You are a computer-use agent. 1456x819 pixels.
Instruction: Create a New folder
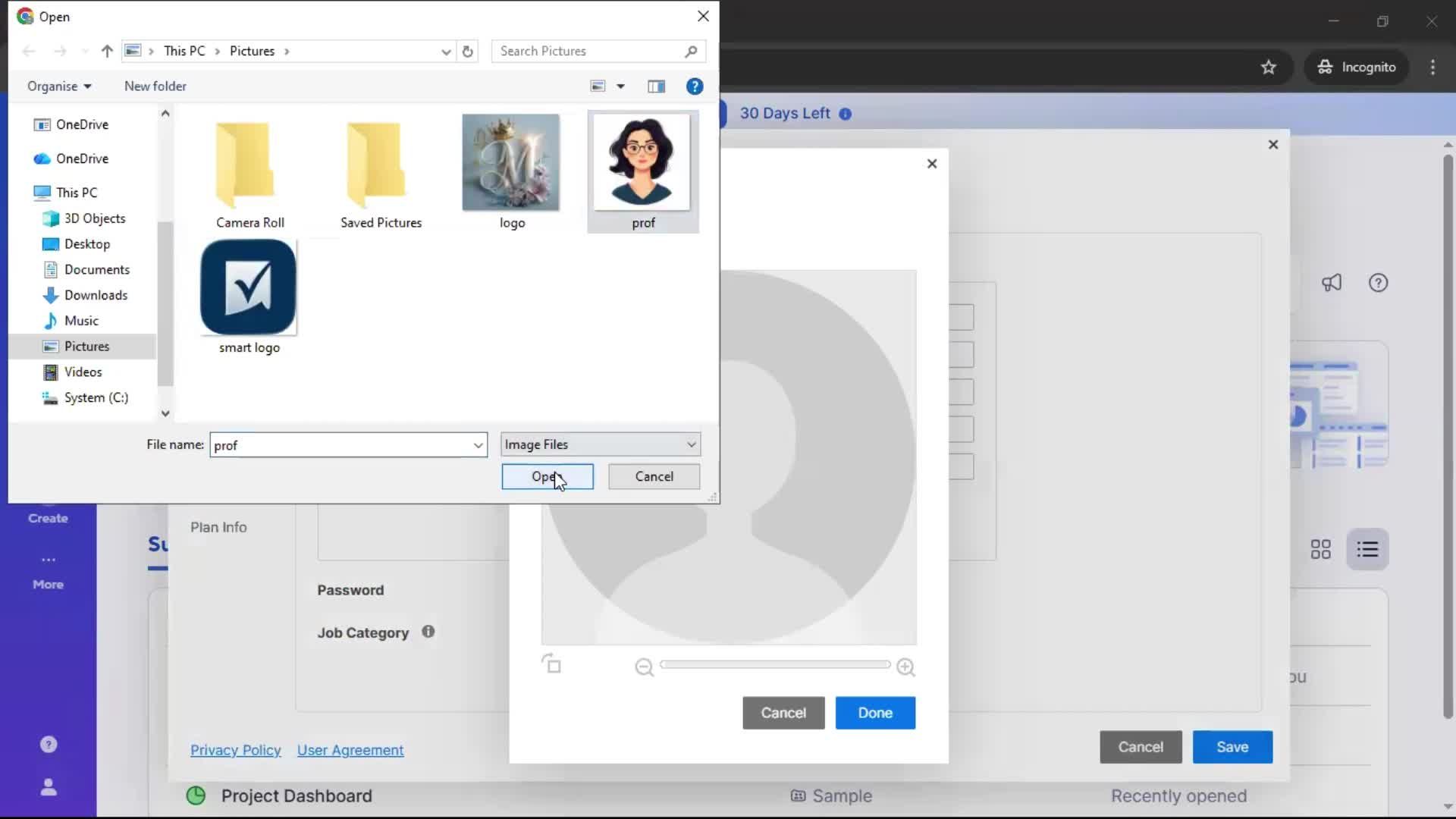pos(155,86)
